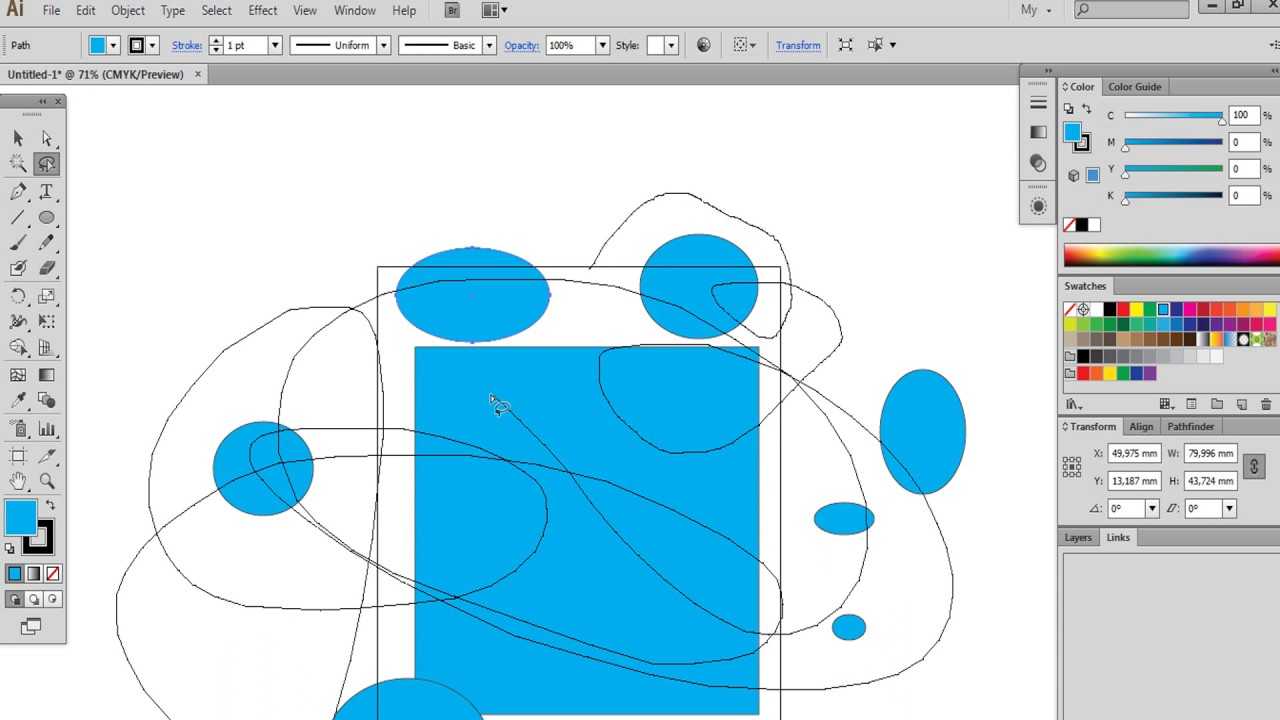Open the Basic brush definition dropdown
Image resolution: width=1280 pixels, height=720 pixels.
pyautogui.click(x=489, y=45)
